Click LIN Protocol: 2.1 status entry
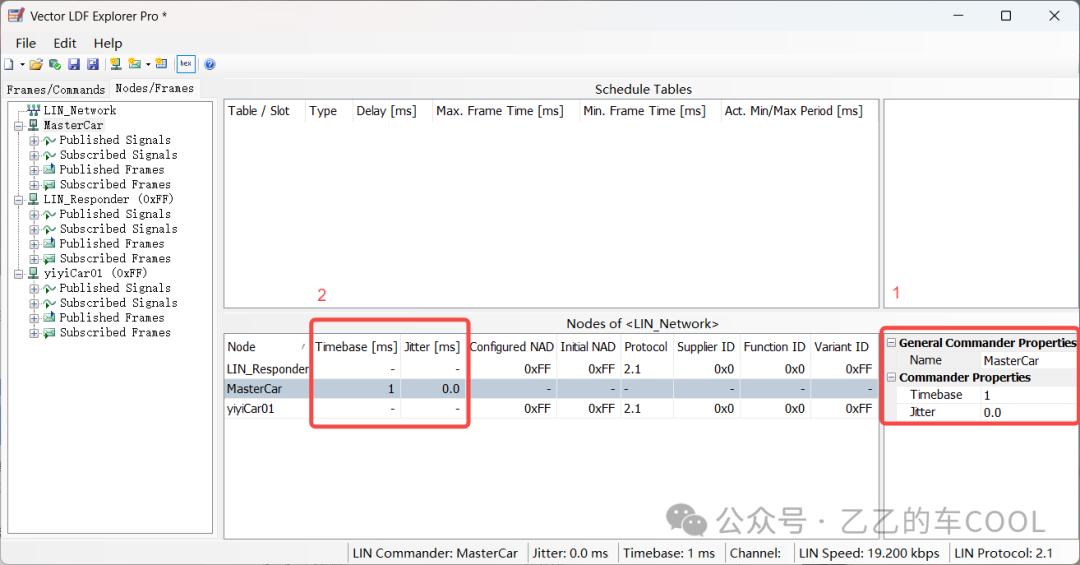Viewport: 1080px width, 565px height. point(1004,553)
